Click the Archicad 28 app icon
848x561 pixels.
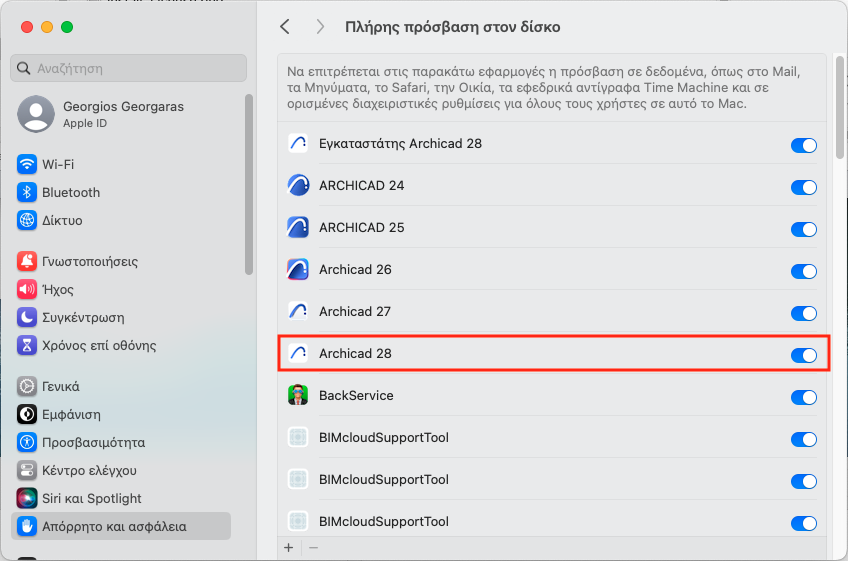(x=298, y=353)
